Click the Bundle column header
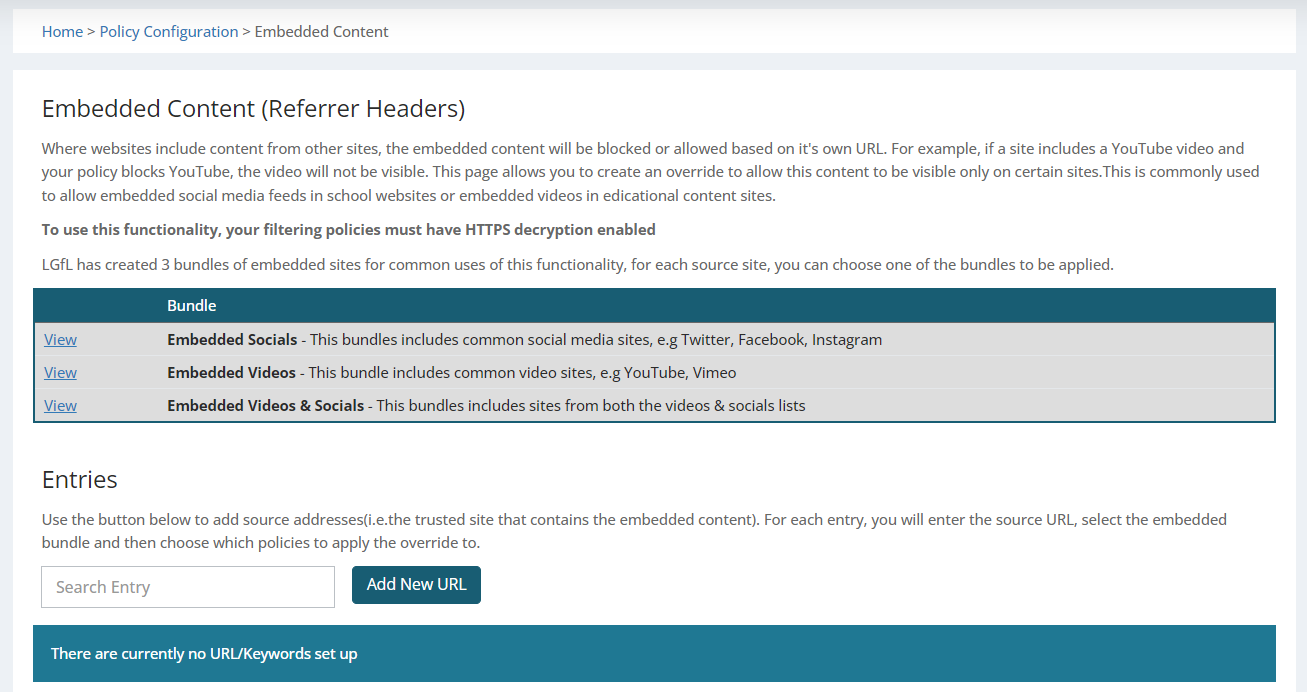This screenshot has width=1307, height=692. click(192, 306)
